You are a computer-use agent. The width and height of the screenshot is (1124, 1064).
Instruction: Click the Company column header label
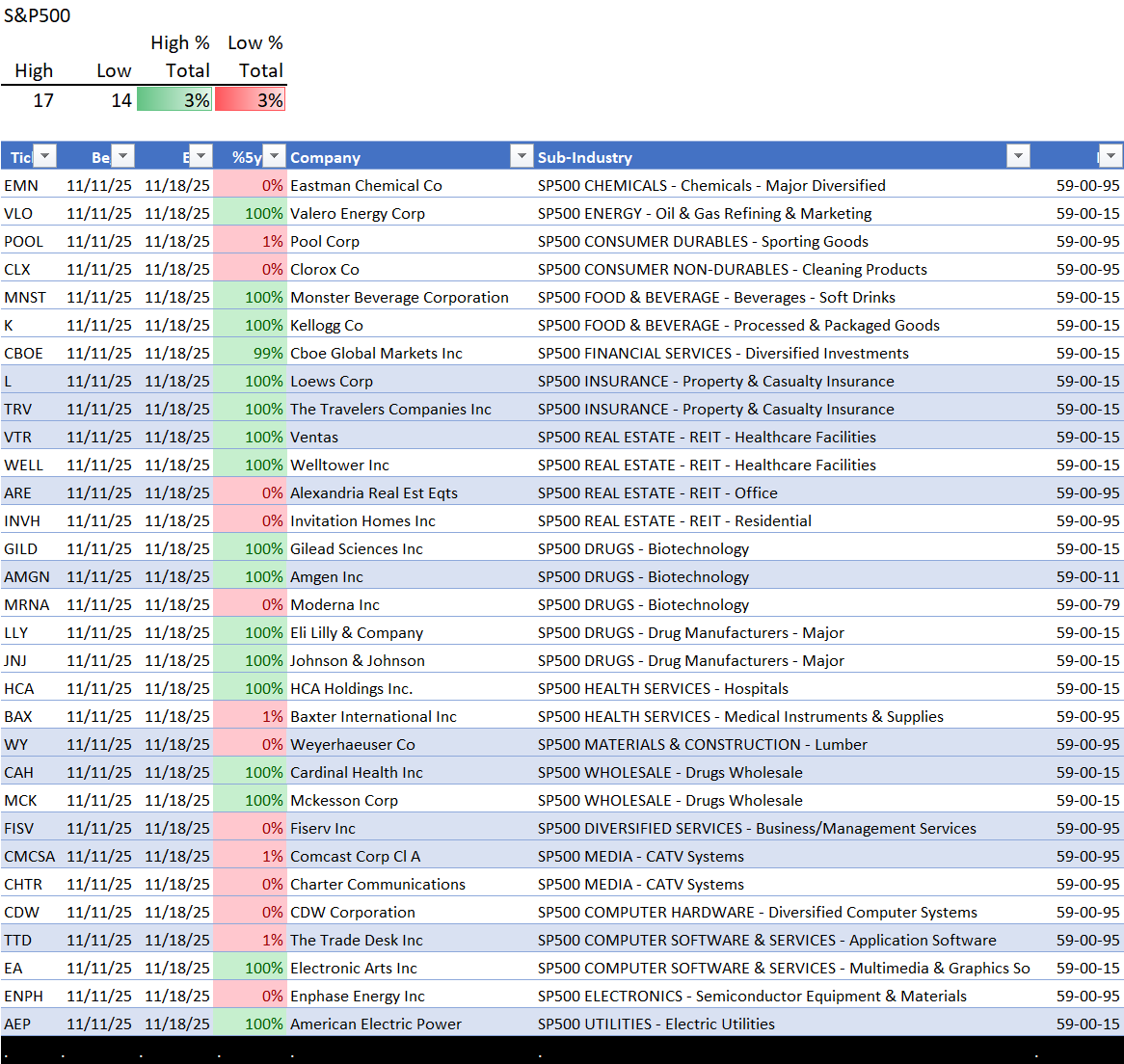tap(326, 158)
